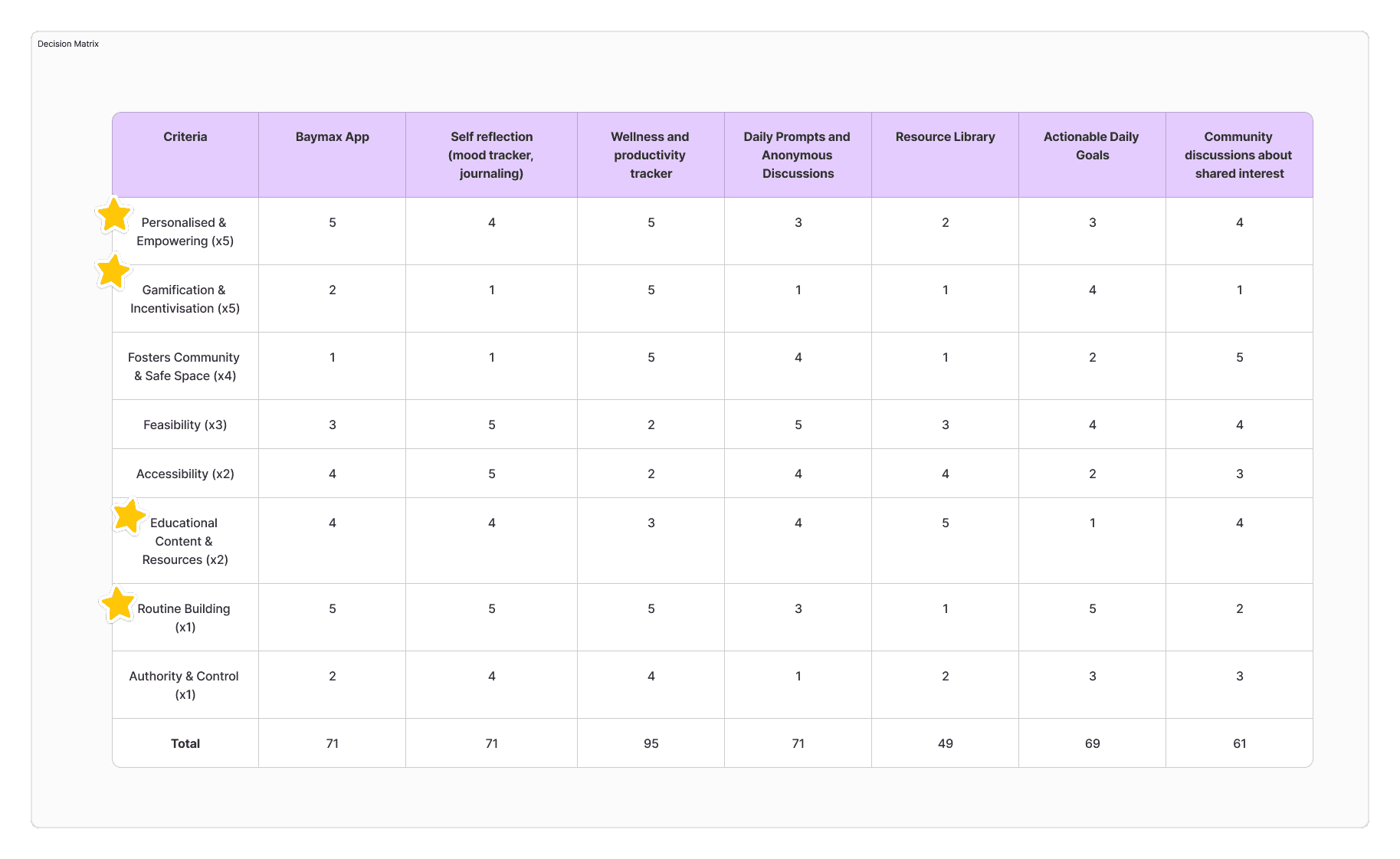The height and width of the screenshot is (859, 1400).
Task: Select the Wellness tracker total of 95
Action: coord(651,743)
